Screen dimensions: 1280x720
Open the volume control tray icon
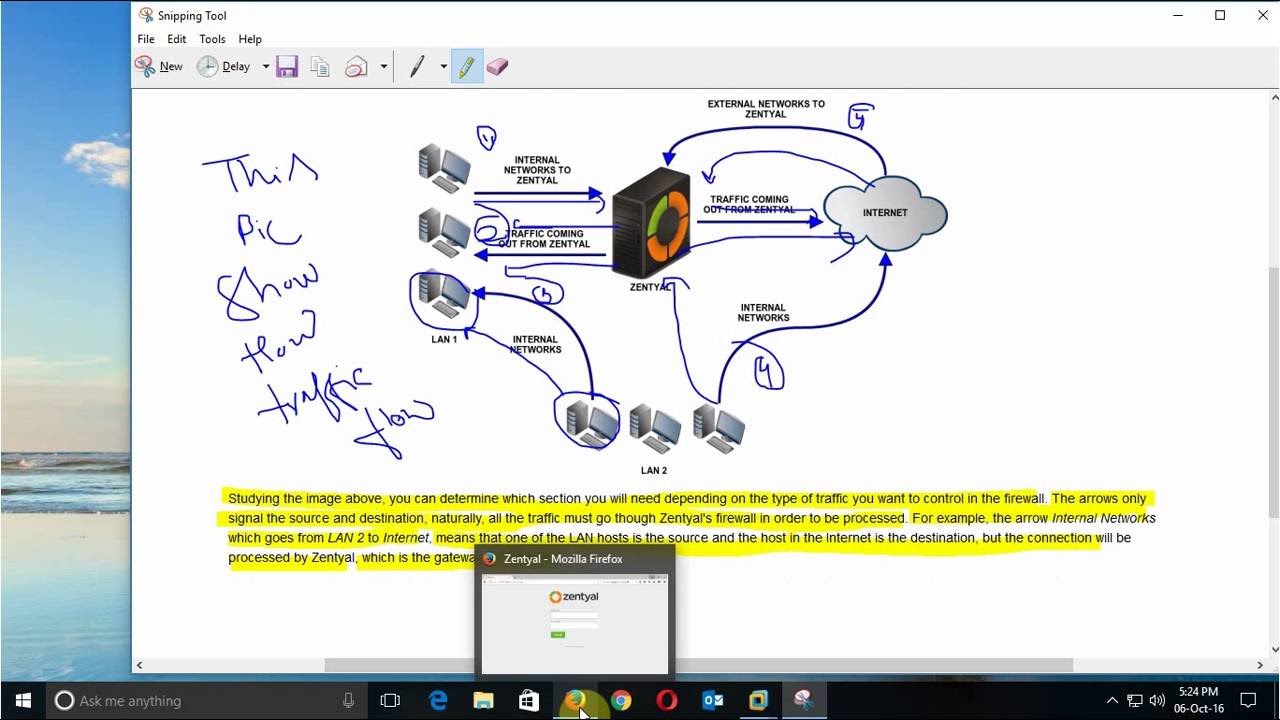point(1158,701)
